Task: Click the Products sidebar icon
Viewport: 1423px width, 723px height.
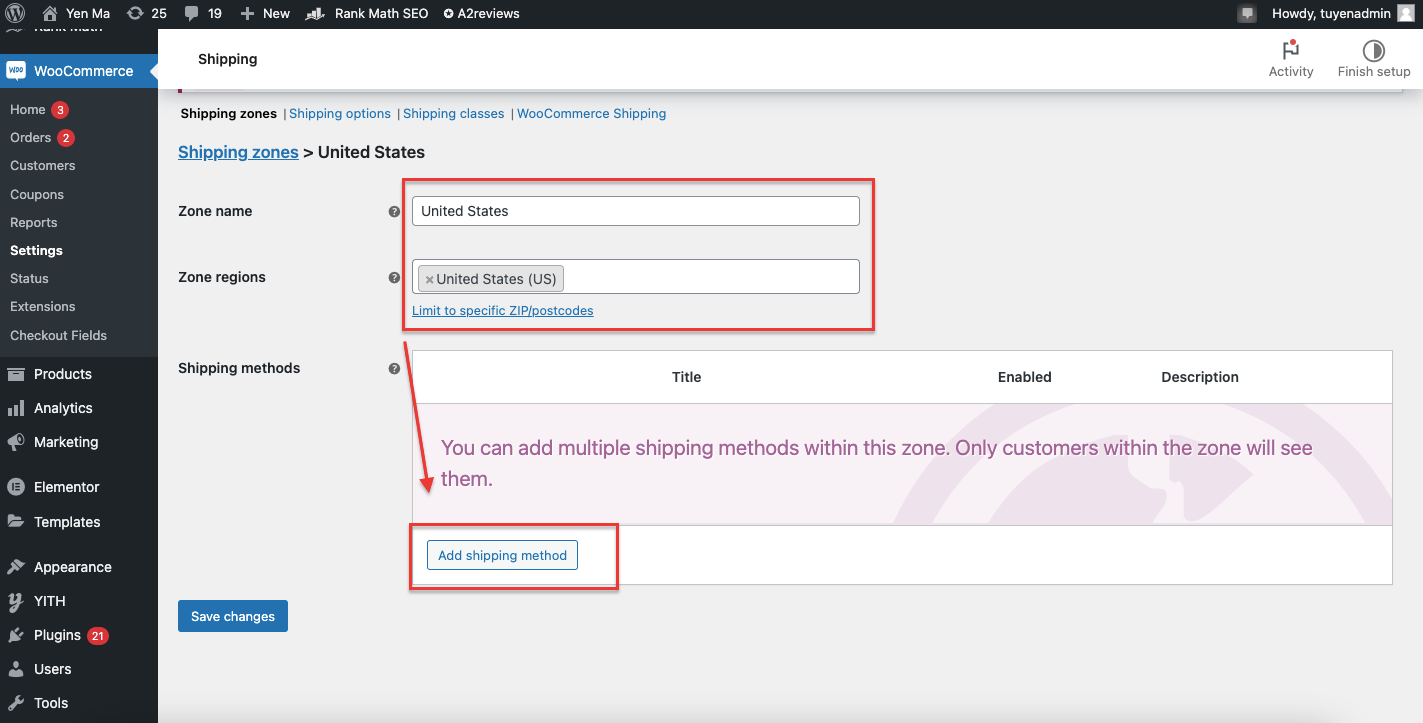Action: pos(16,374)
